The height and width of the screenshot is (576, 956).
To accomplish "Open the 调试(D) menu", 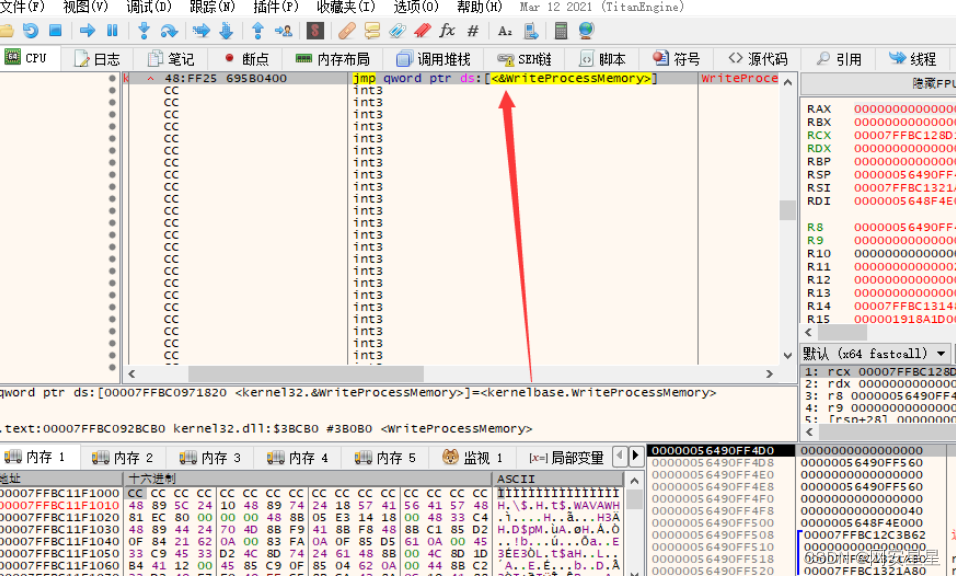I will click(x=145, y=7).
